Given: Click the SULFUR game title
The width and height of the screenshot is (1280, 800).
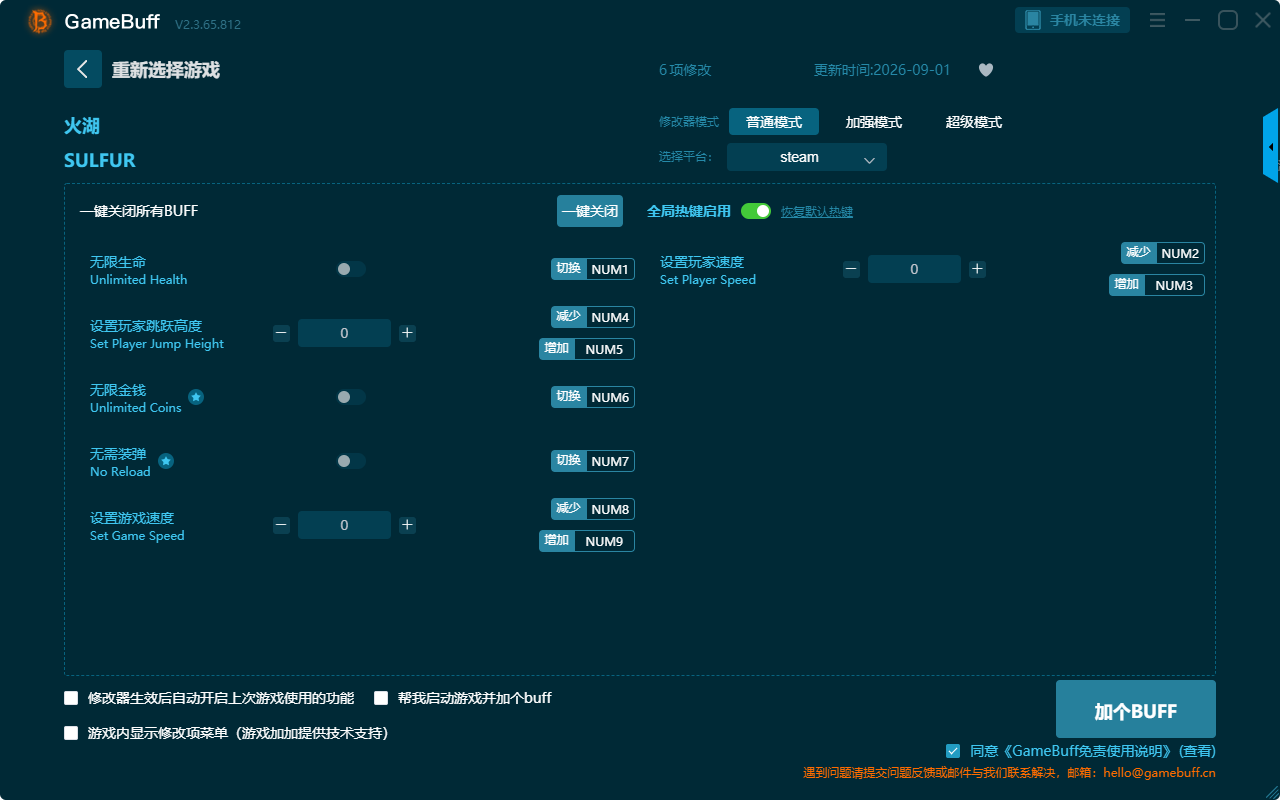Looking at the screenshot, I should 100,160.
